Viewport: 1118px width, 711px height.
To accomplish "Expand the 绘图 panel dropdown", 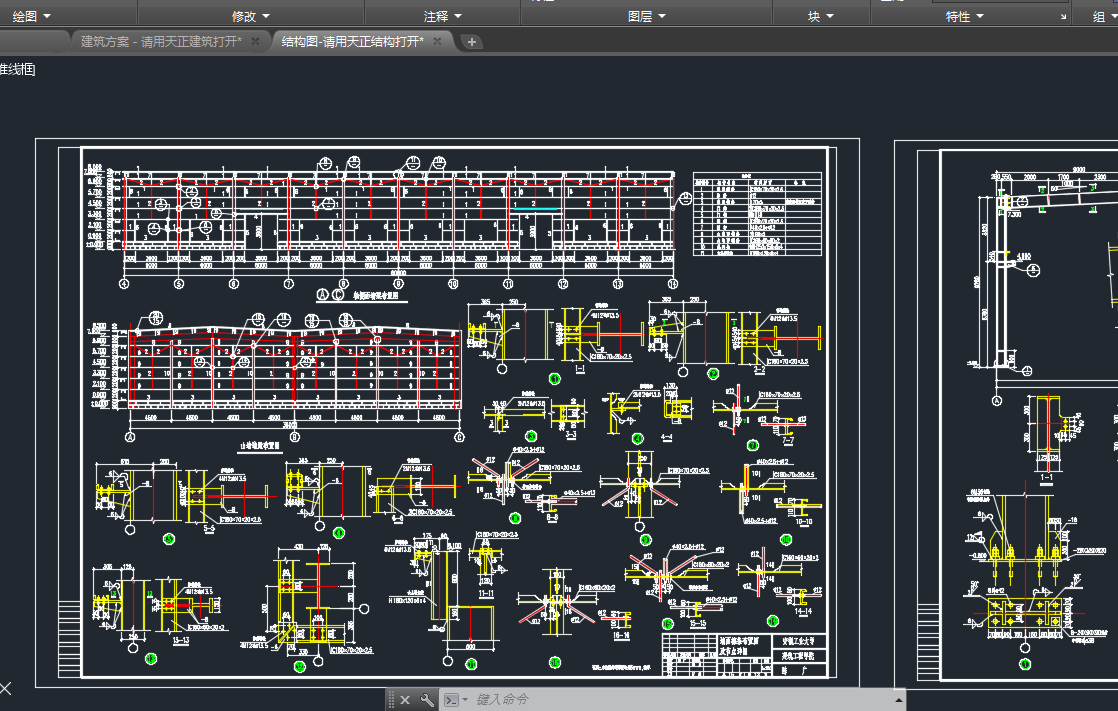I will point(46,17).
